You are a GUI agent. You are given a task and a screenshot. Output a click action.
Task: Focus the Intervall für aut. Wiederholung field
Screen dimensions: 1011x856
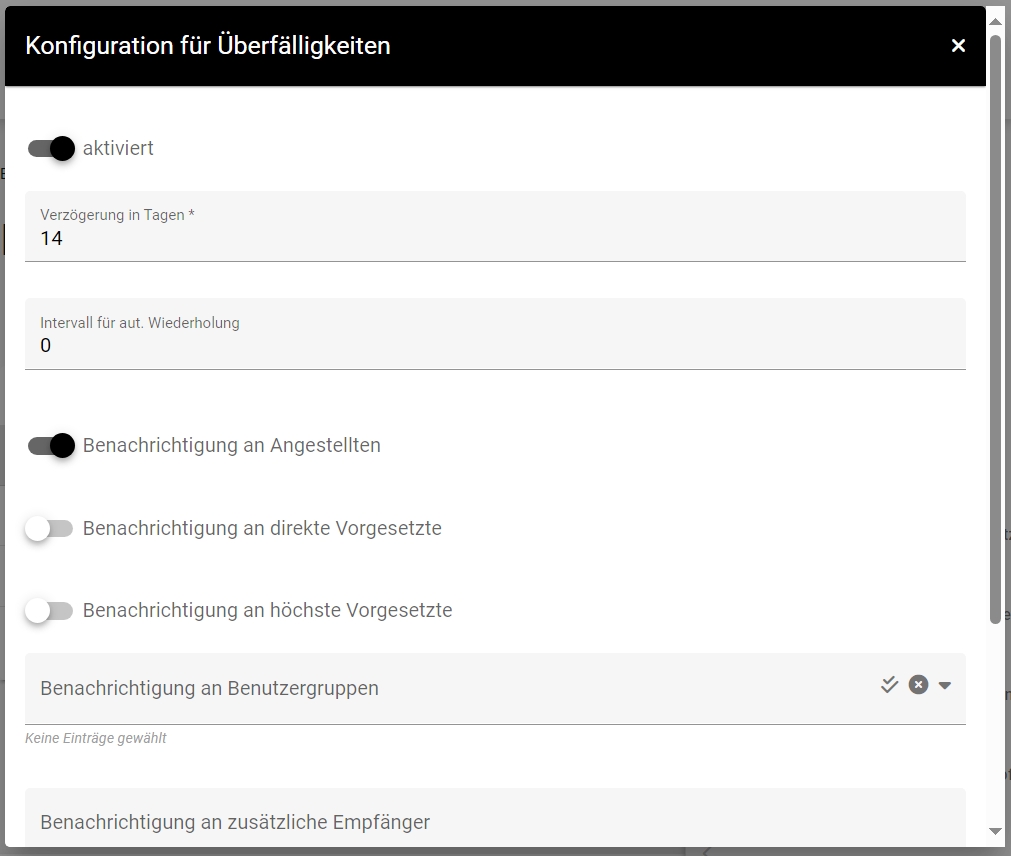(x=495, y=346)
